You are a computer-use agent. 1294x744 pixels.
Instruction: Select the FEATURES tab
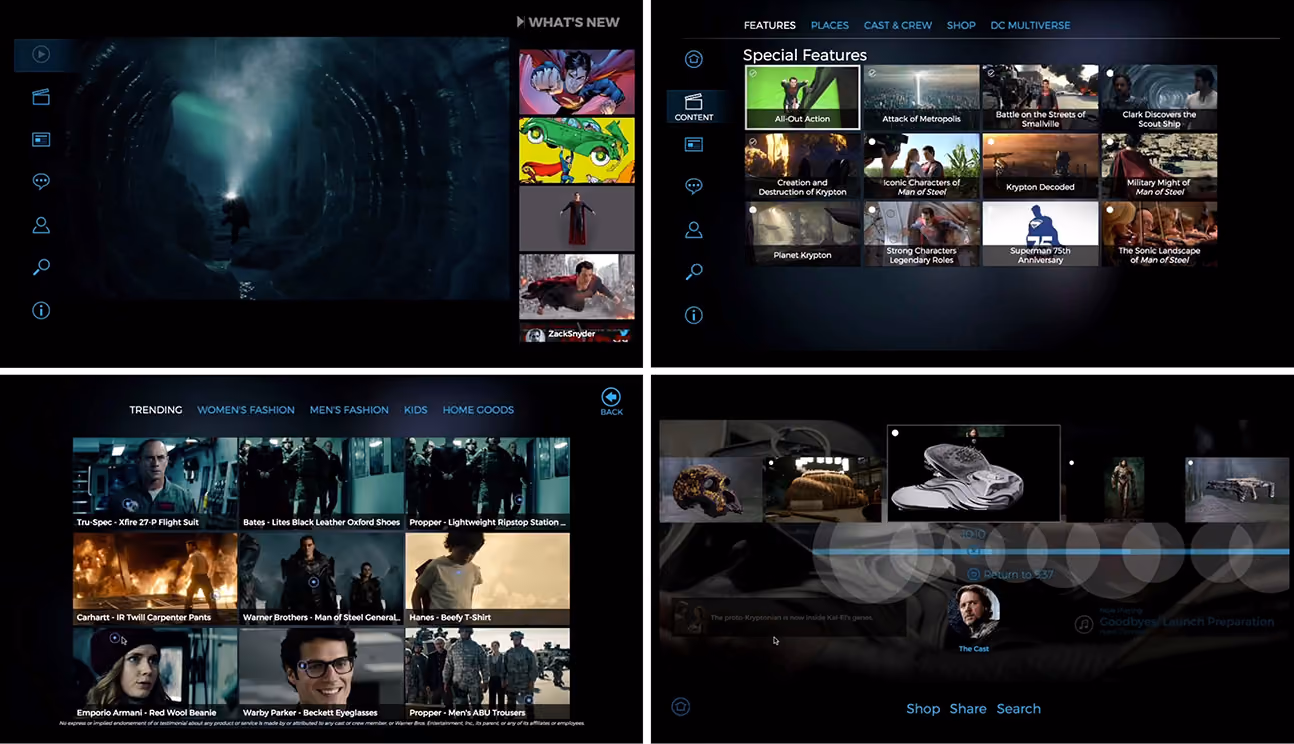point(770,25)
